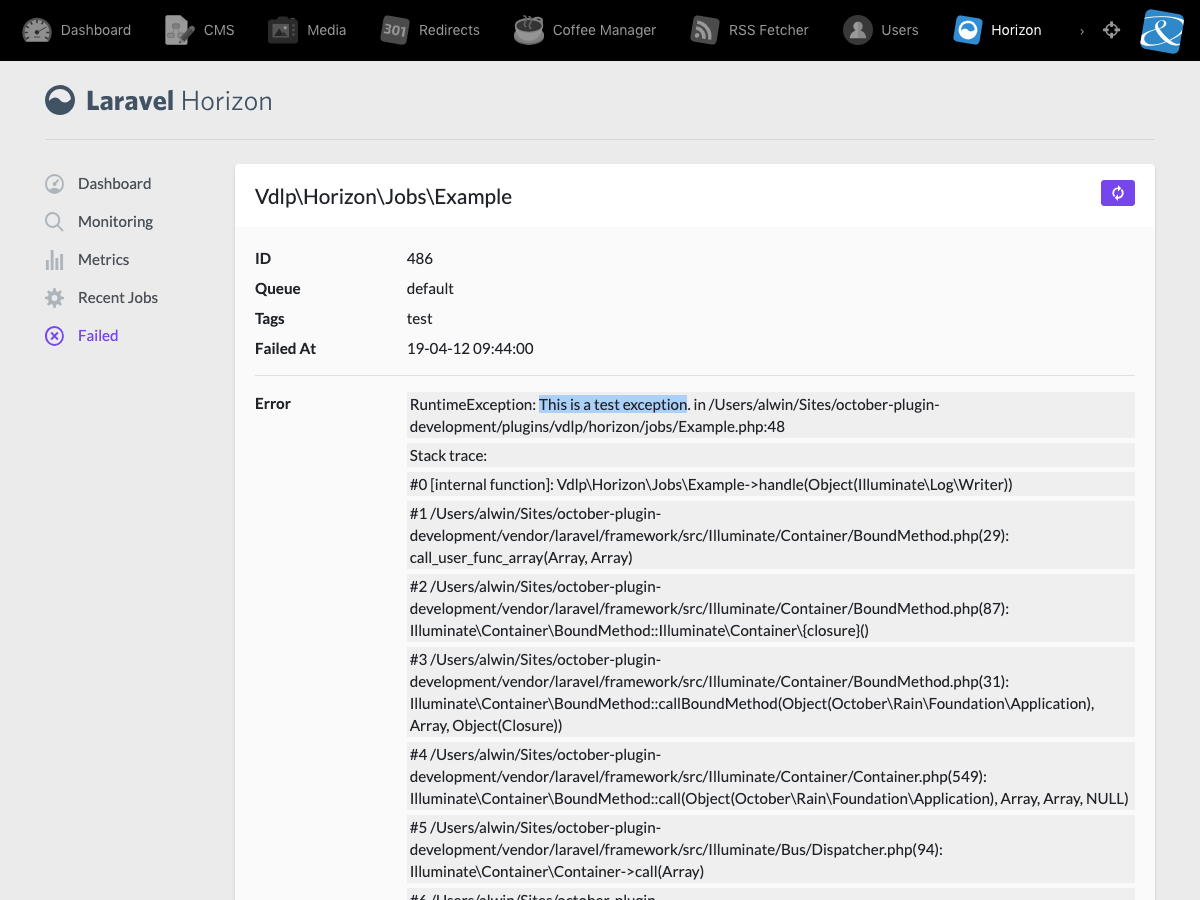The width and height of the screenshot is (1200, 900).
Task: Open account menu via ampersand avatar
Action: pyautogui.click(x=1162, y=30)
